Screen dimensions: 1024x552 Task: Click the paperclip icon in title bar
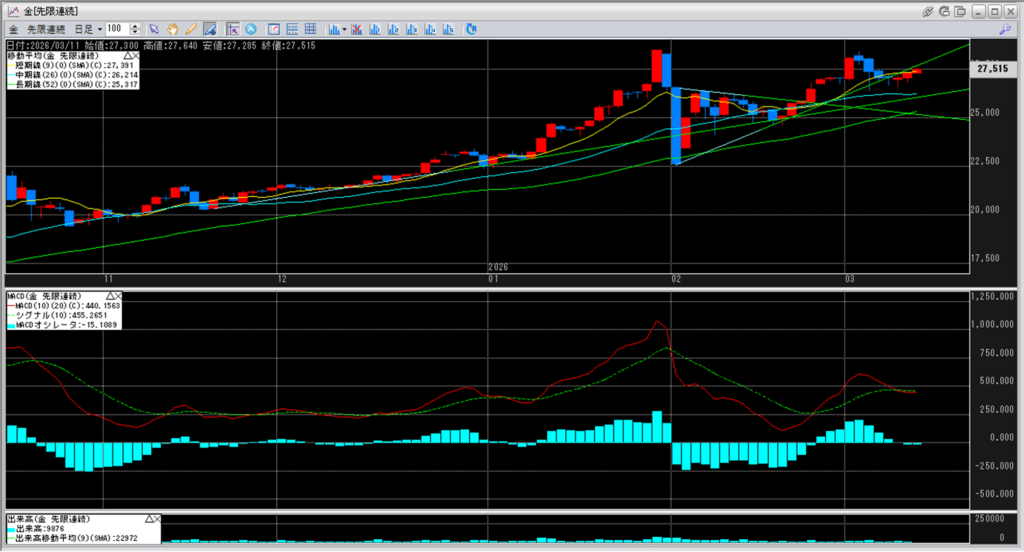coord(928,10)
